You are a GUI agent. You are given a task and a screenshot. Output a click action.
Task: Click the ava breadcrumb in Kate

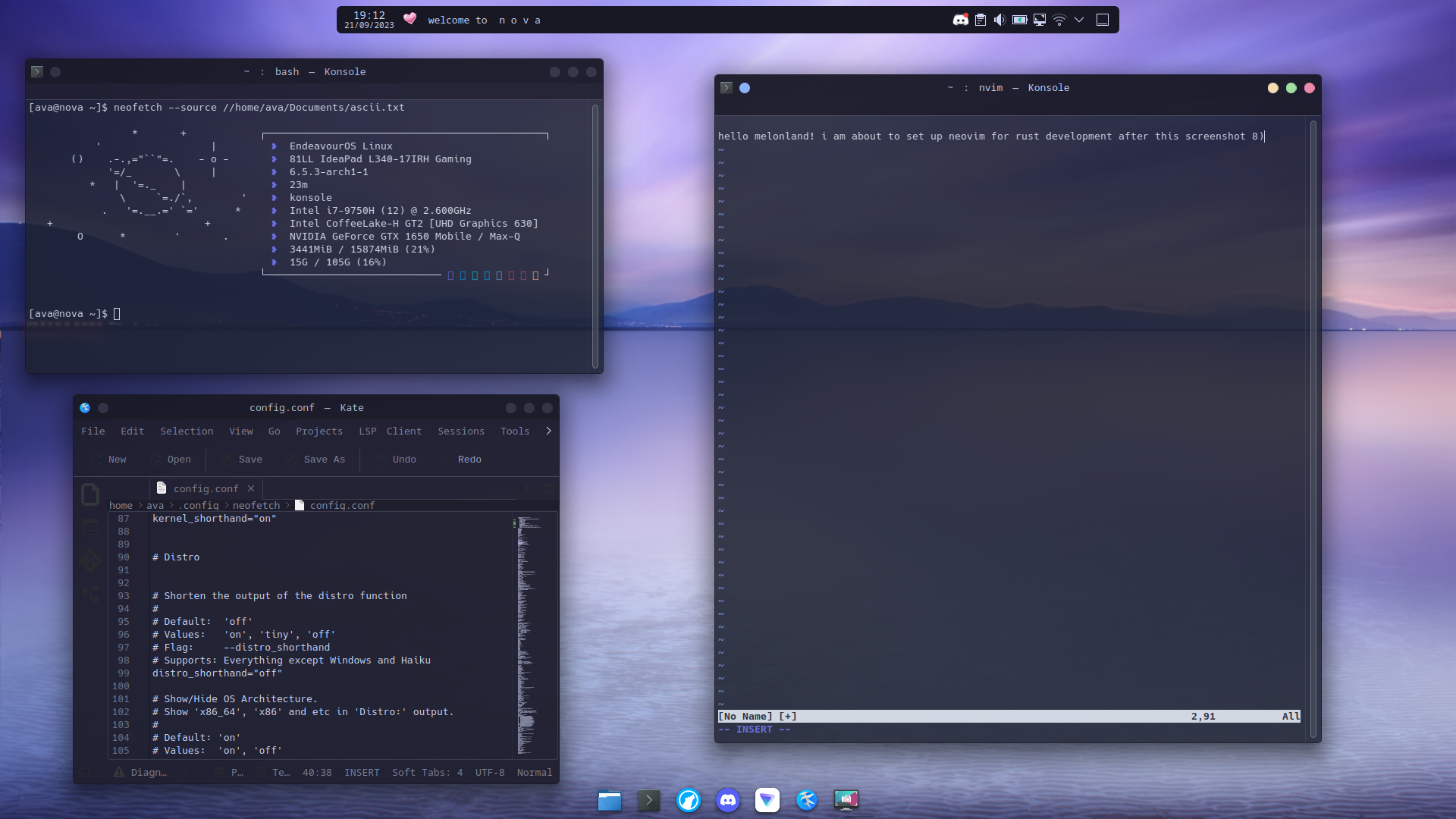tap(155, 506)
